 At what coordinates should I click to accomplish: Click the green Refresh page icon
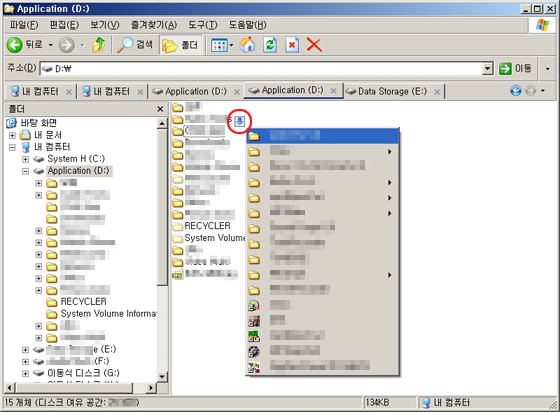pyautogui.click(x=270, y=45)
